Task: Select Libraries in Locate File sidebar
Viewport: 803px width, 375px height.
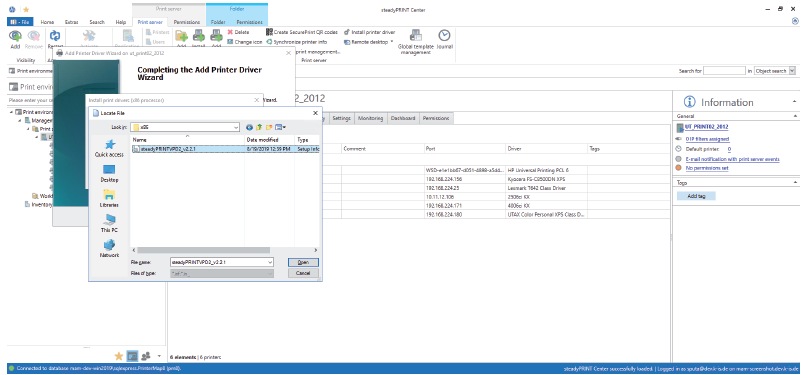Action: click(109, 199)
